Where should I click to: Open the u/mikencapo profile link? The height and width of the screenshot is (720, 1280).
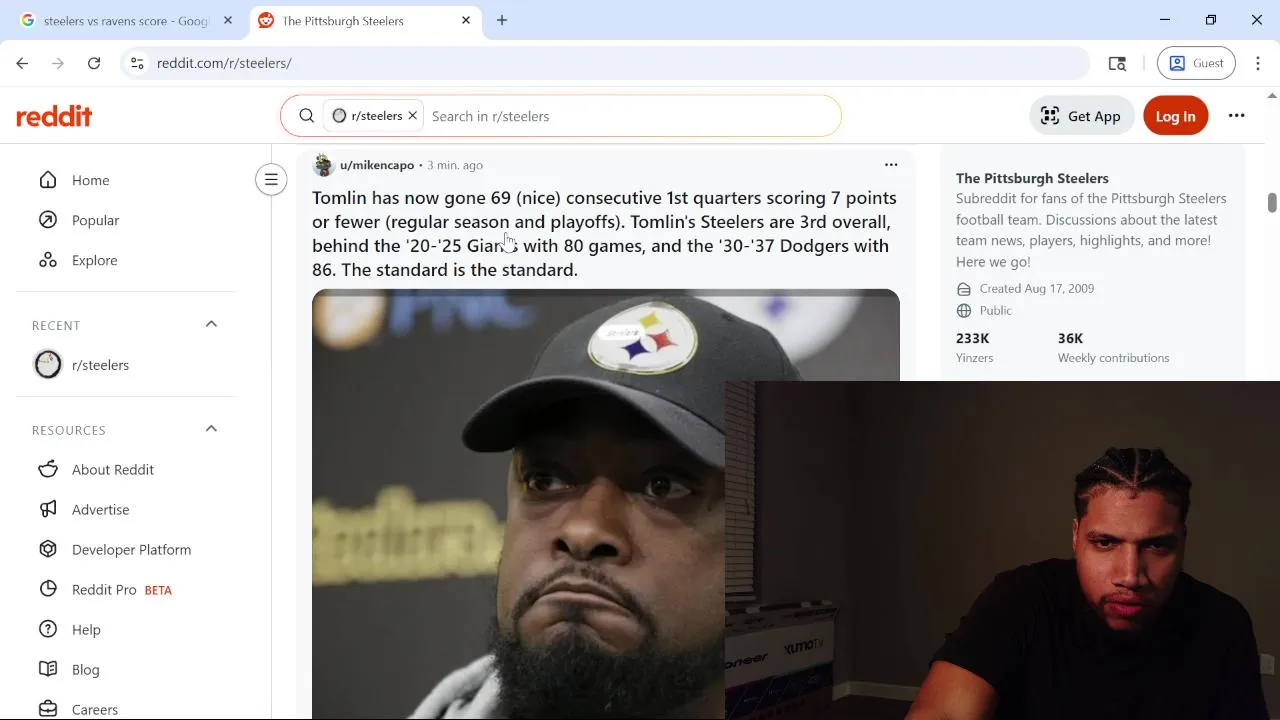377,165
